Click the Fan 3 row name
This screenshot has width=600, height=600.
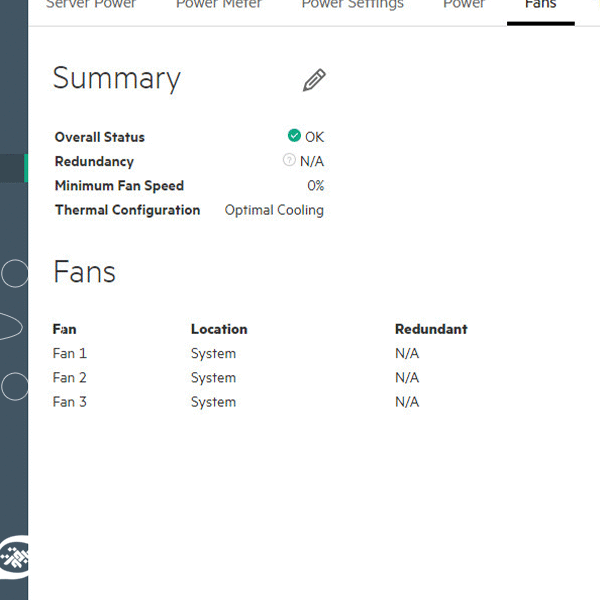point(70,402)
